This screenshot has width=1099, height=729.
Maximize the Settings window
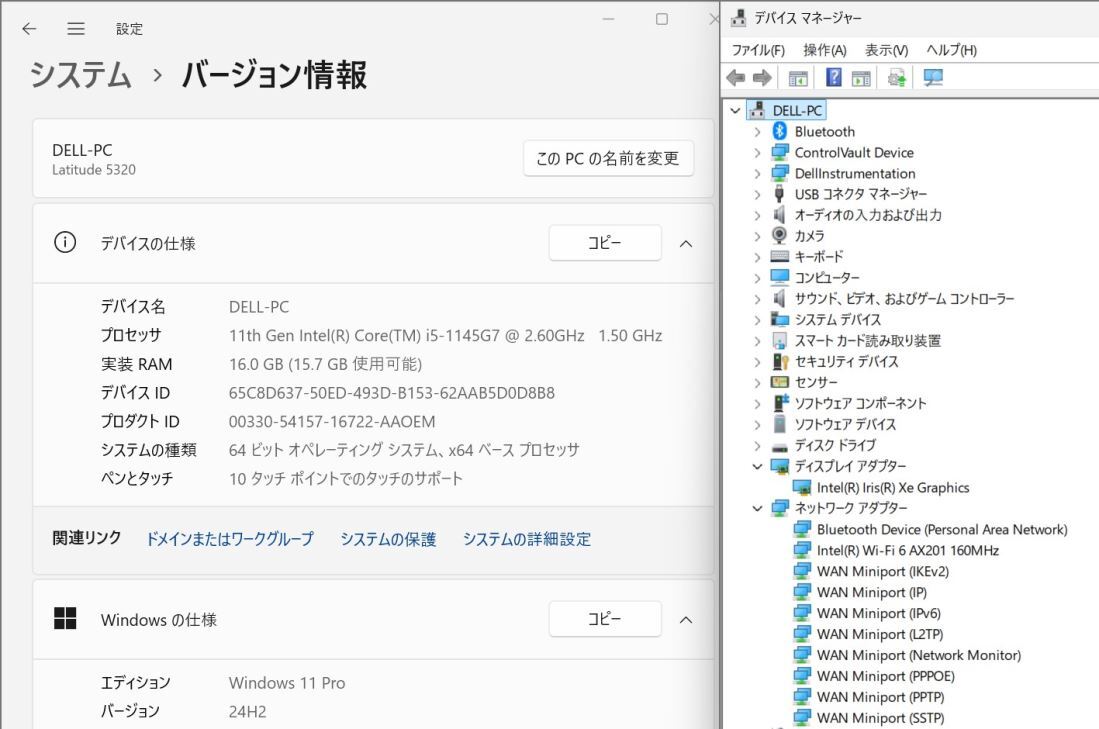[662, 19]
